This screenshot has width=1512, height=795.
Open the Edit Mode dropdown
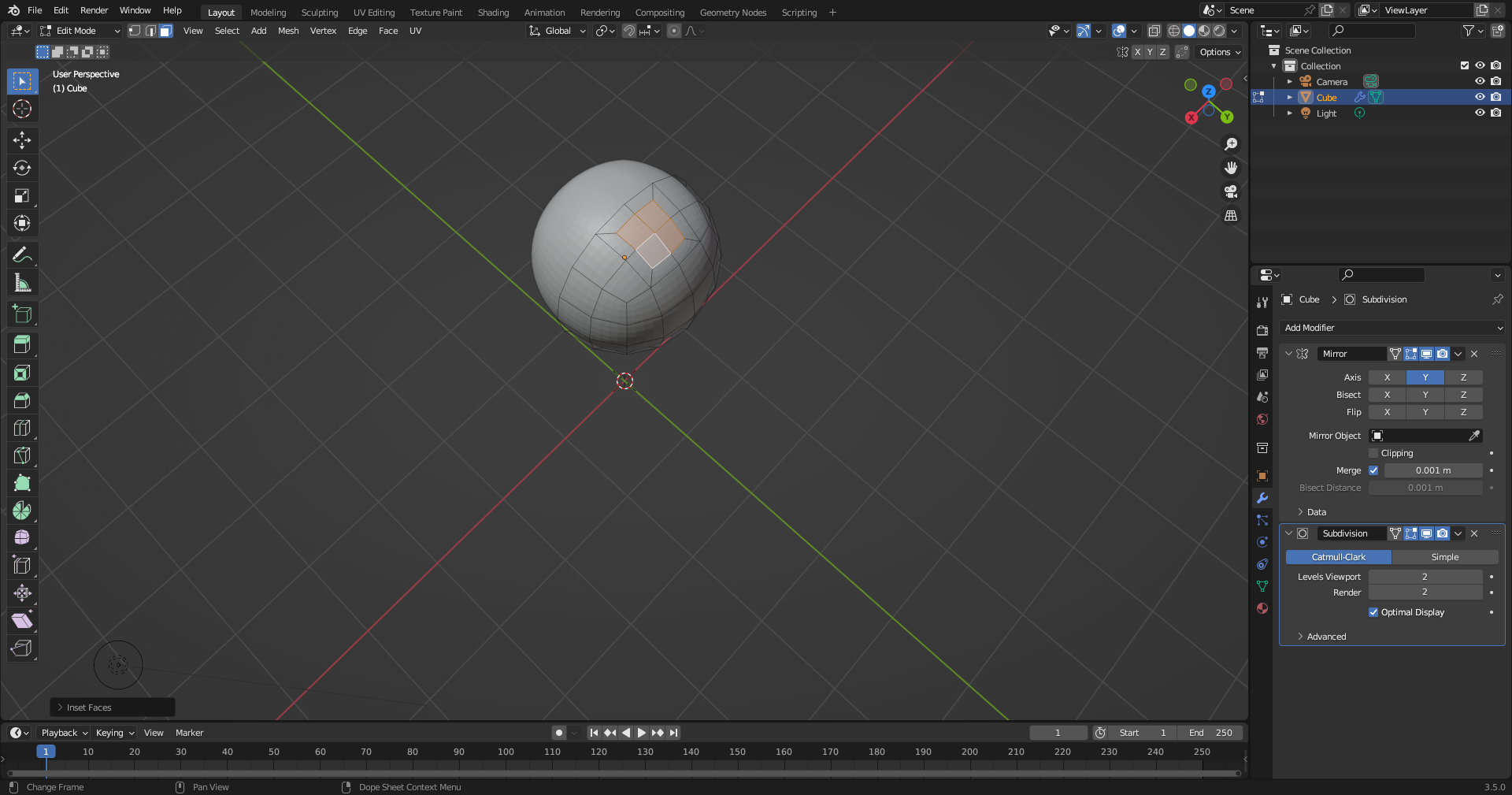80,31
